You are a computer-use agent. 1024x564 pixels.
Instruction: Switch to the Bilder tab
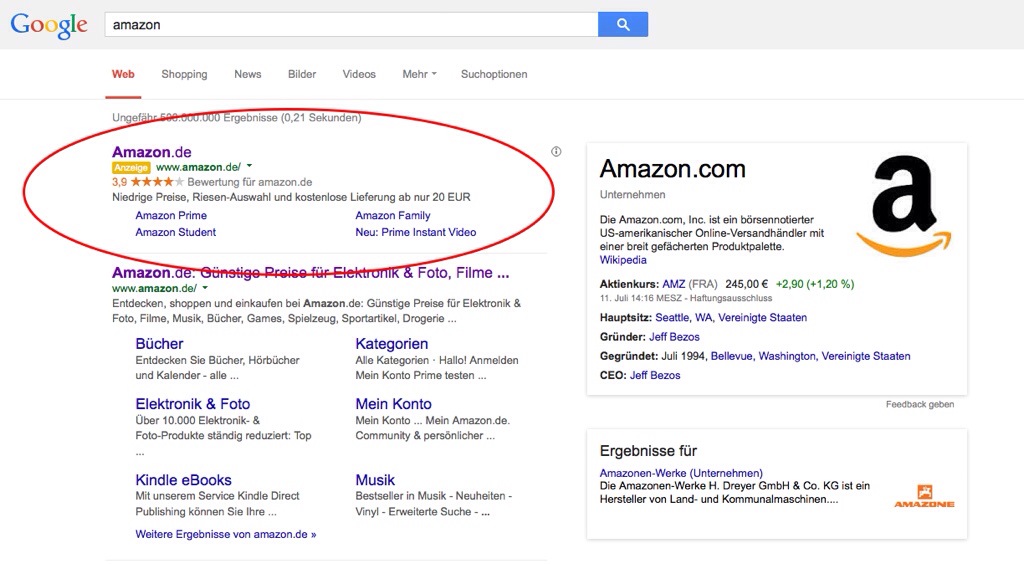pos(302,74)
